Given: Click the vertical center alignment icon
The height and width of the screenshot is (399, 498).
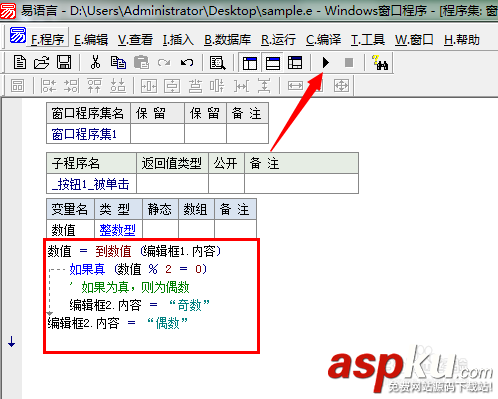Looking at the screenshot, I should (217, 86).
